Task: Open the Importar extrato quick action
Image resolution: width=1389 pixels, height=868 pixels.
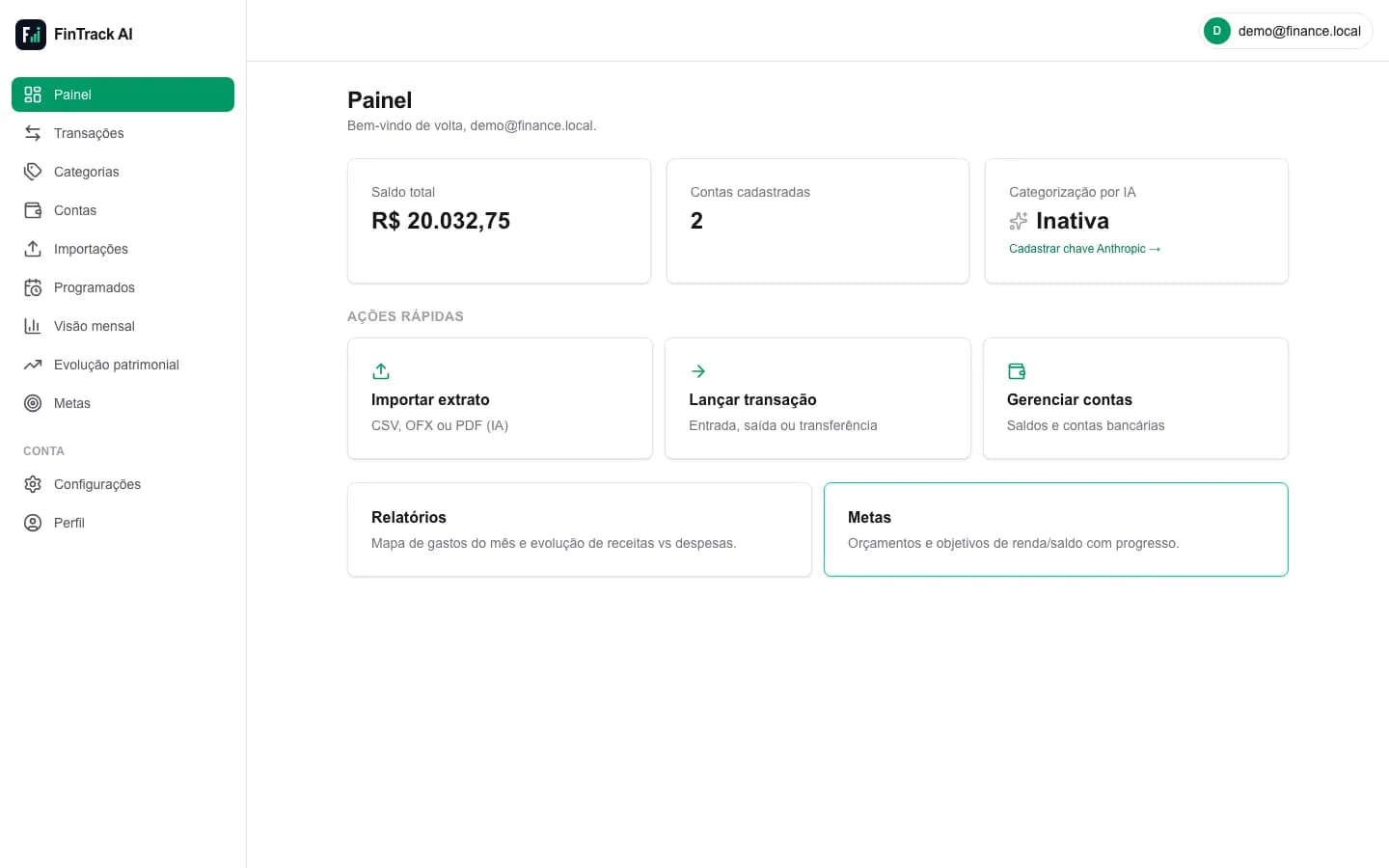Action: pos(500,398)
